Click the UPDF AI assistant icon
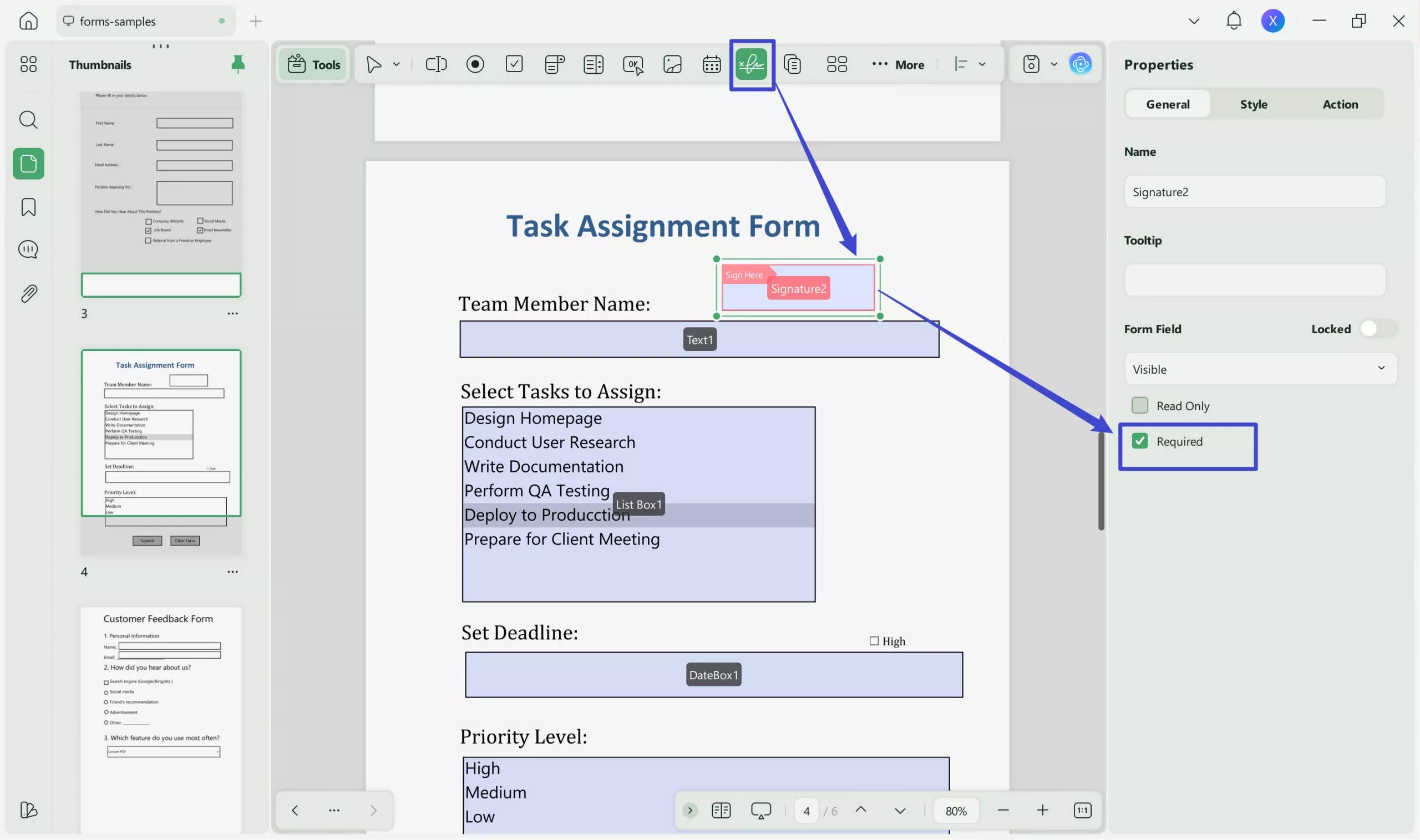 (x=1080, y=64)
